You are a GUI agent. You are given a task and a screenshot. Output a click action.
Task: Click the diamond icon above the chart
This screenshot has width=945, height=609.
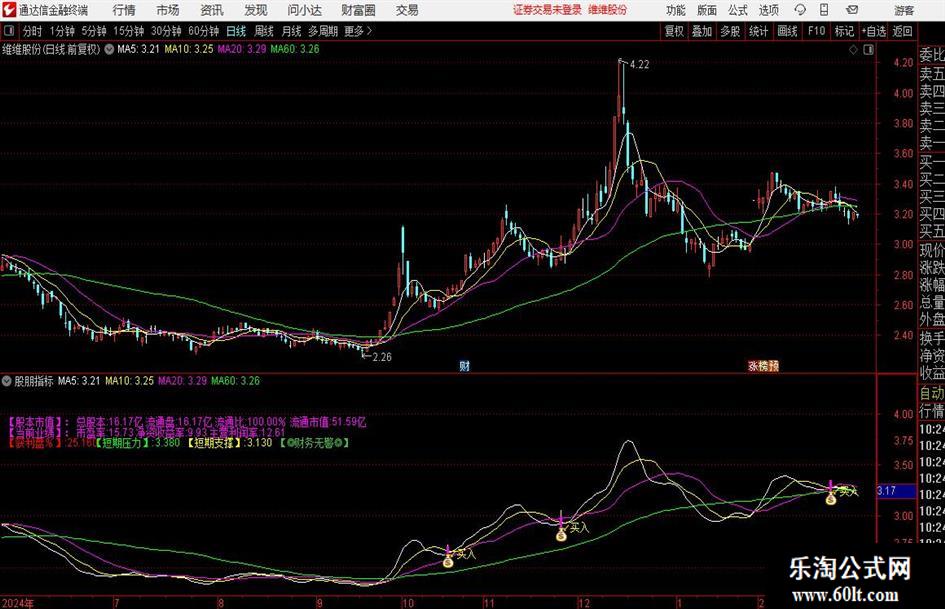[x=853, y=50]
